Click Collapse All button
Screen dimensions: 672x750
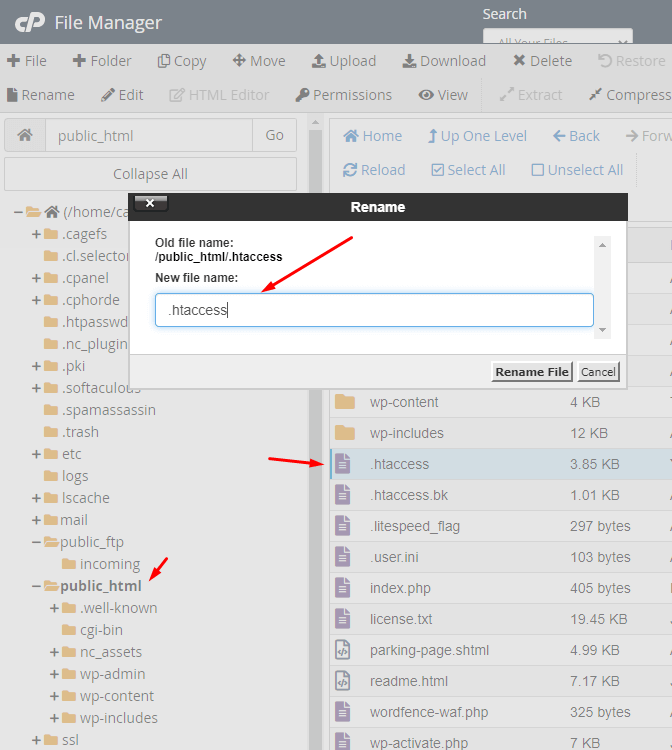(x=150, y=174)
